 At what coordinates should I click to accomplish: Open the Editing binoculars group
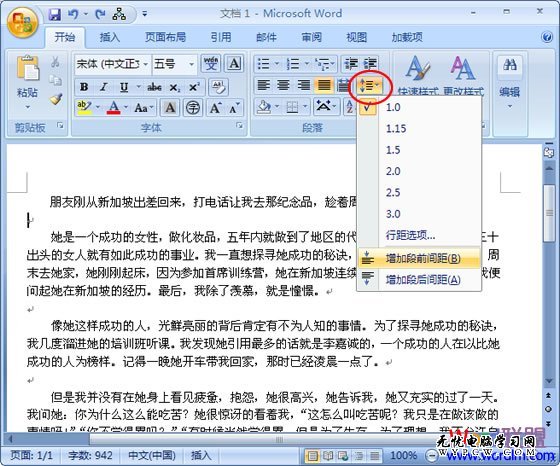pyautogui.click(x=510, y=83)
